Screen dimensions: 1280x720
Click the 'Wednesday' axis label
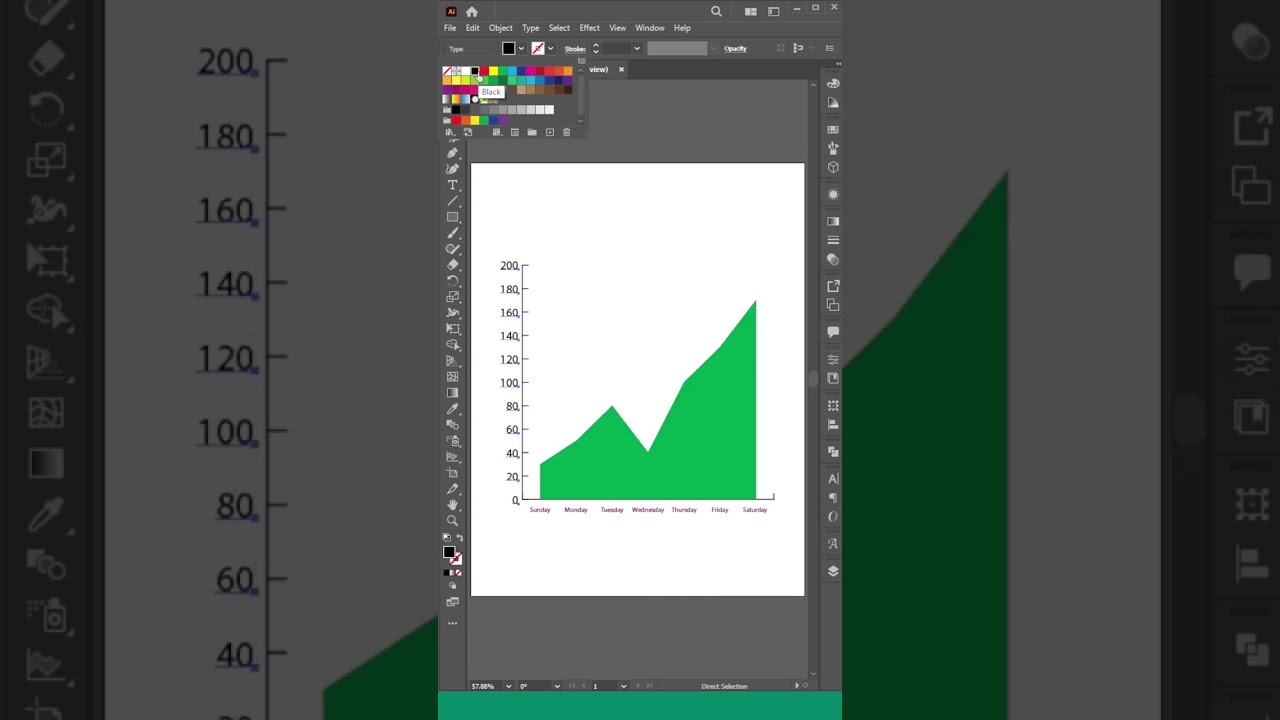click(x=648, y=510)
